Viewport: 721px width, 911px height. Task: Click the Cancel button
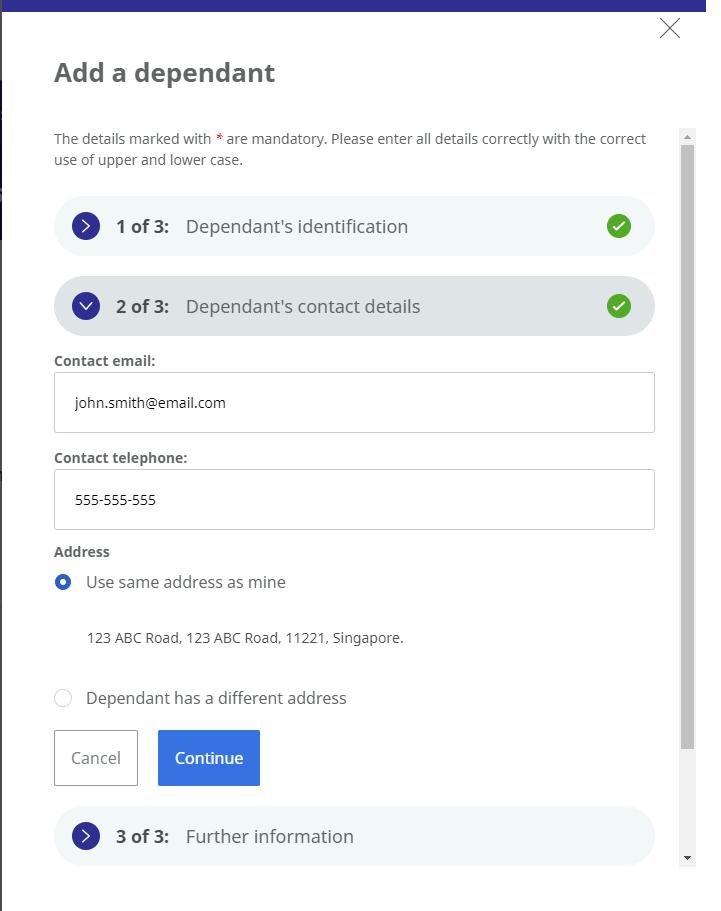pos(96,758)
